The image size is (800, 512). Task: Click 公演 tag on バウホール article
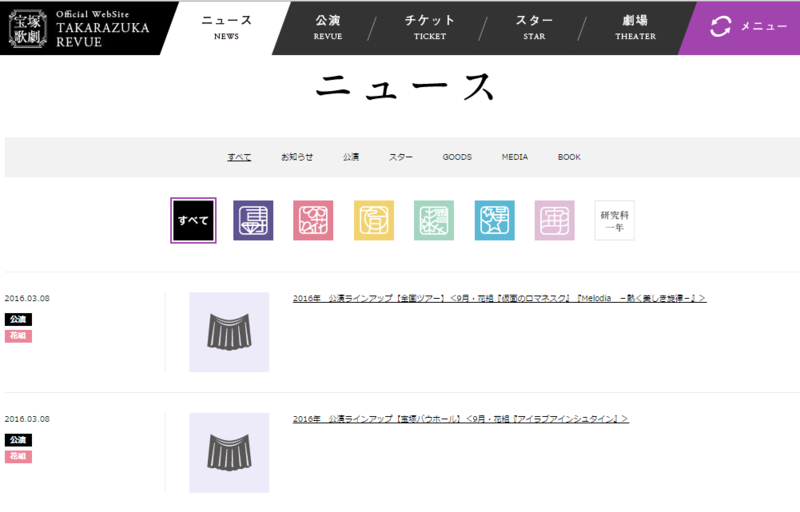pos(18,440)
